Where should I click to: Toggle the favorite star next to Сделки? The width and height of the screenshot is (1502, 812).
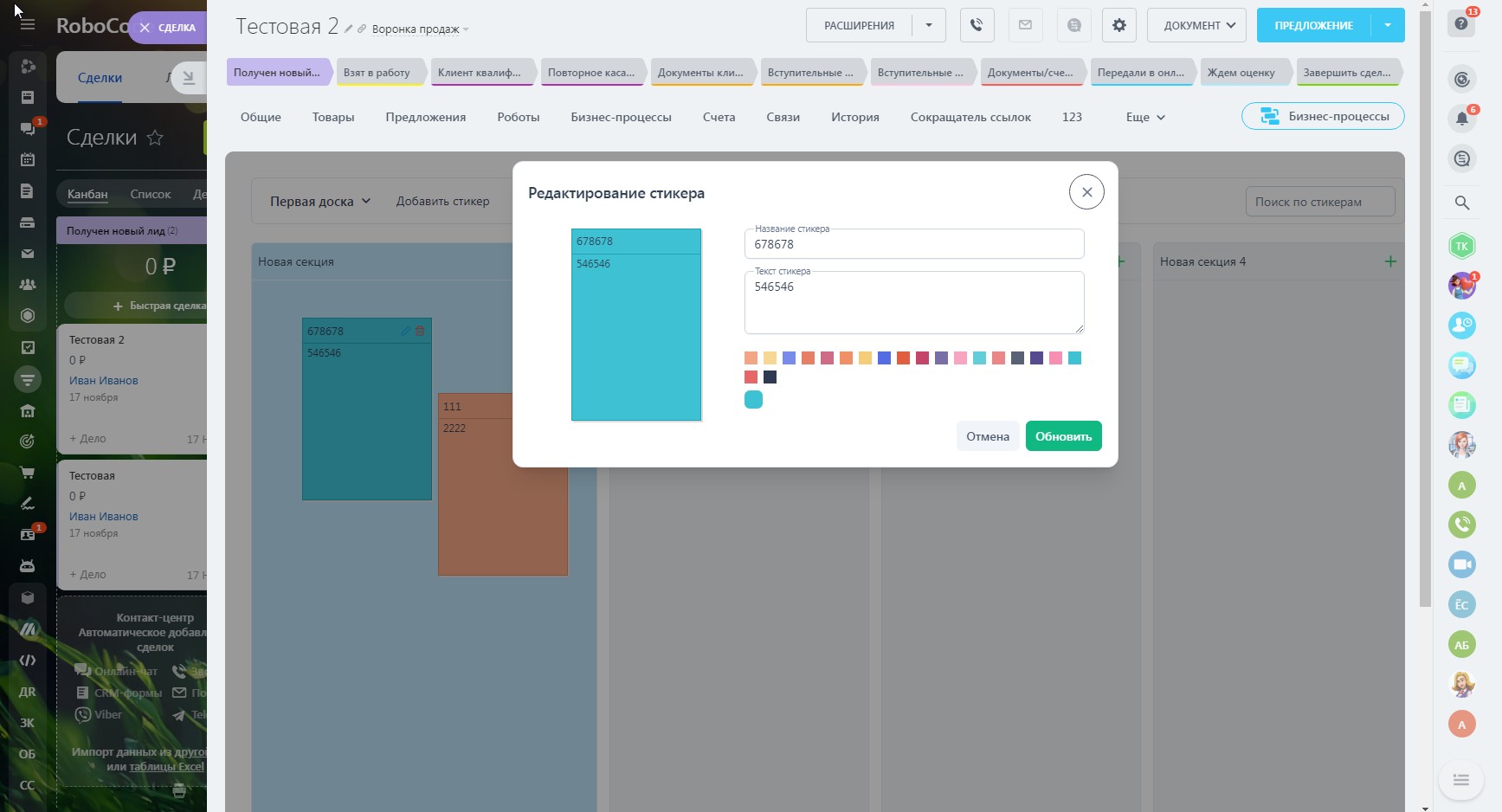click(x=155, y=138)
